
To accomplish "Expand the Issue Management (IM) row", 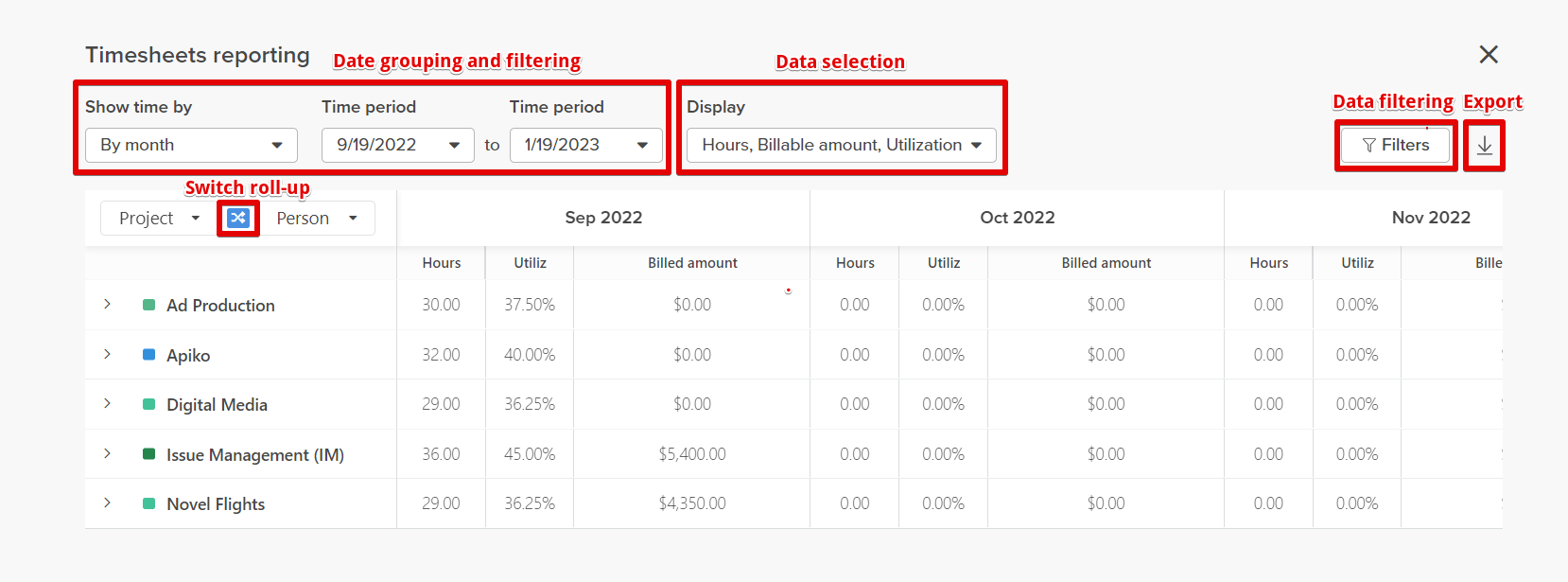I will coord(107,454).
